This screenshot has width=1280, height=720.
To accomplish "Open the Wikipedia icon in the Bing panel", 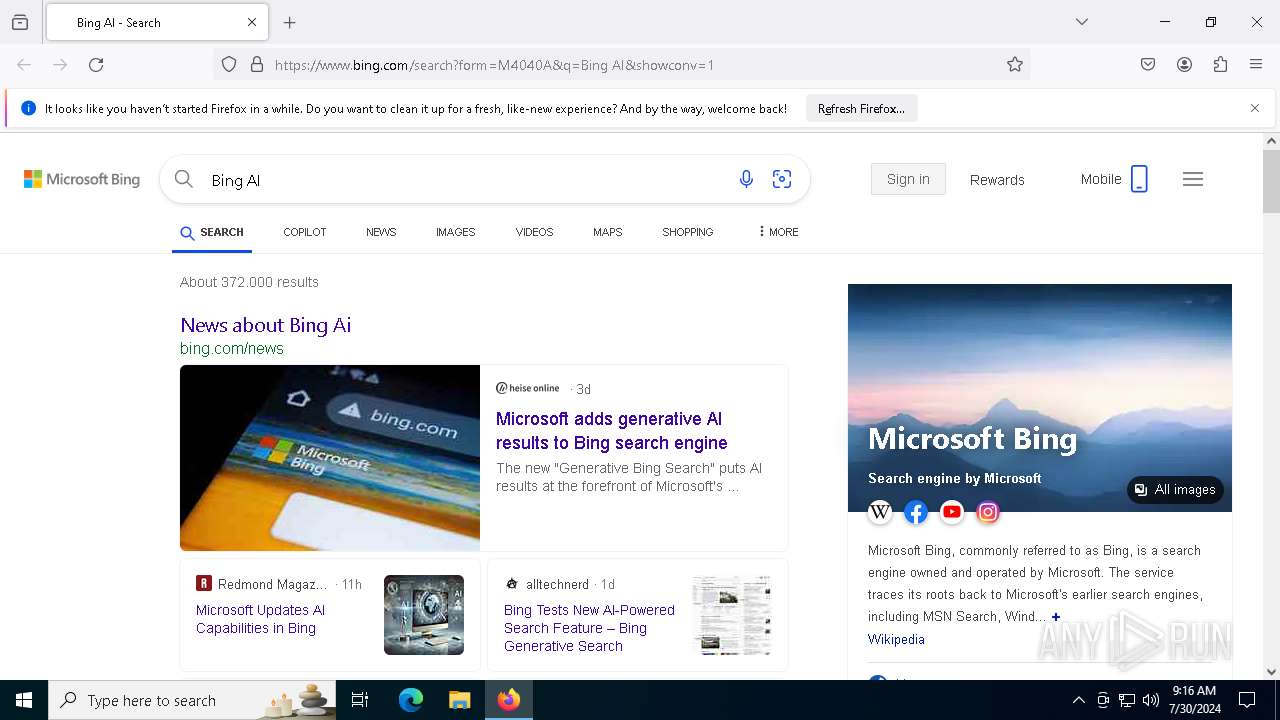I will point(880,512).
